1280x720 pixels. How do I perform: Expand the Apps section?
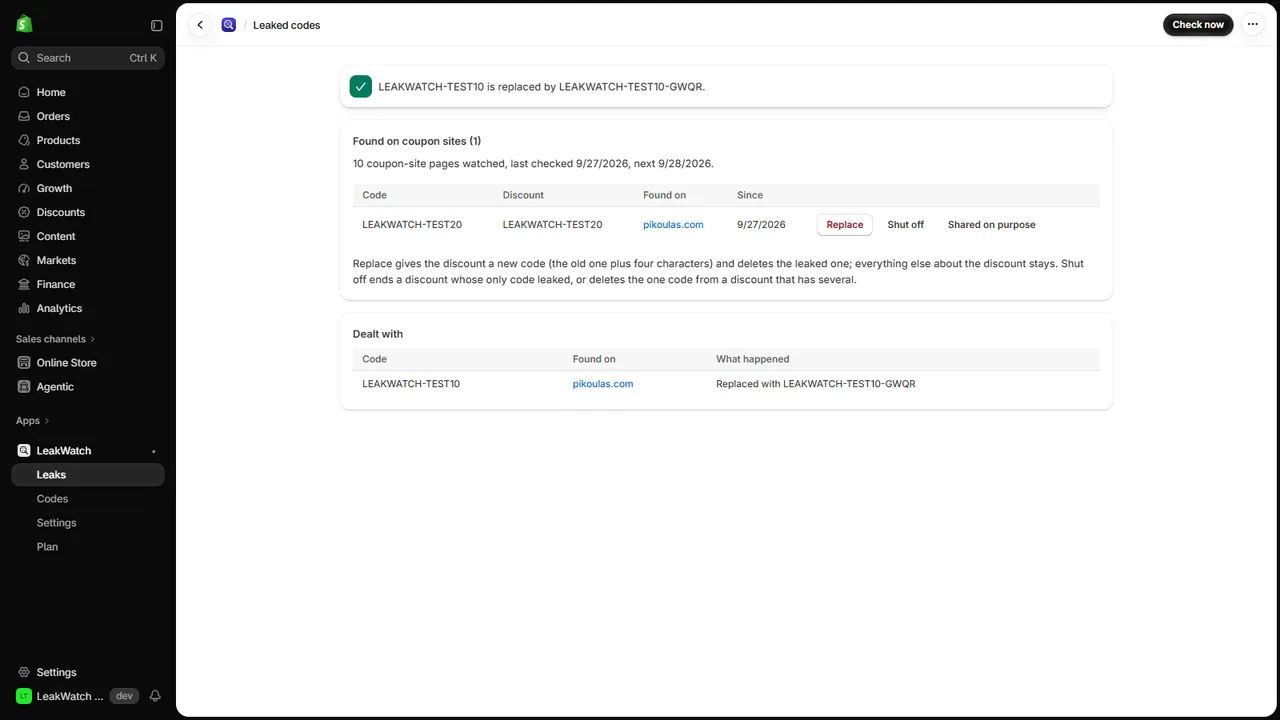coord(33,421)
